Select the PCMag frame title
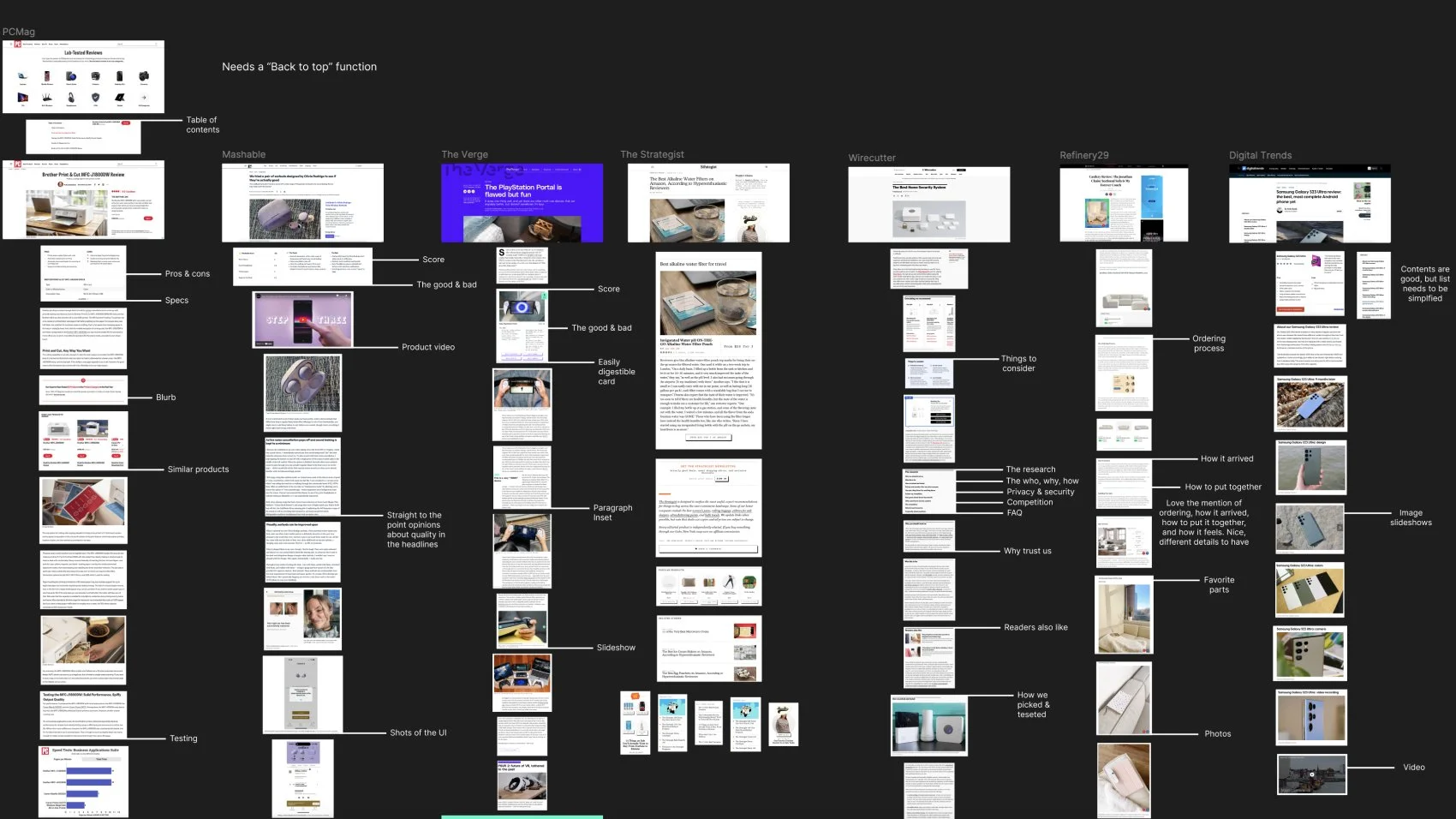This screenshot has height=819, width=1456. pos(19,32)
